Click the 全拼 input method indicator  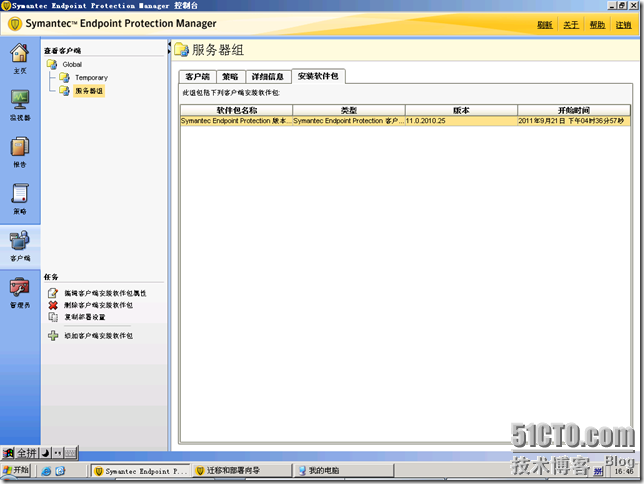pyautogui.click(x=27, y=453)
